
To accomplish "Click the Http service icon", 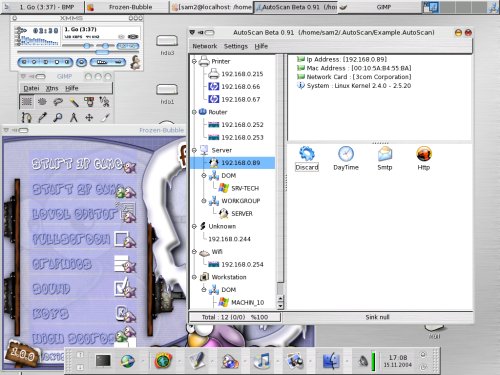I will (x=424, y=158).
